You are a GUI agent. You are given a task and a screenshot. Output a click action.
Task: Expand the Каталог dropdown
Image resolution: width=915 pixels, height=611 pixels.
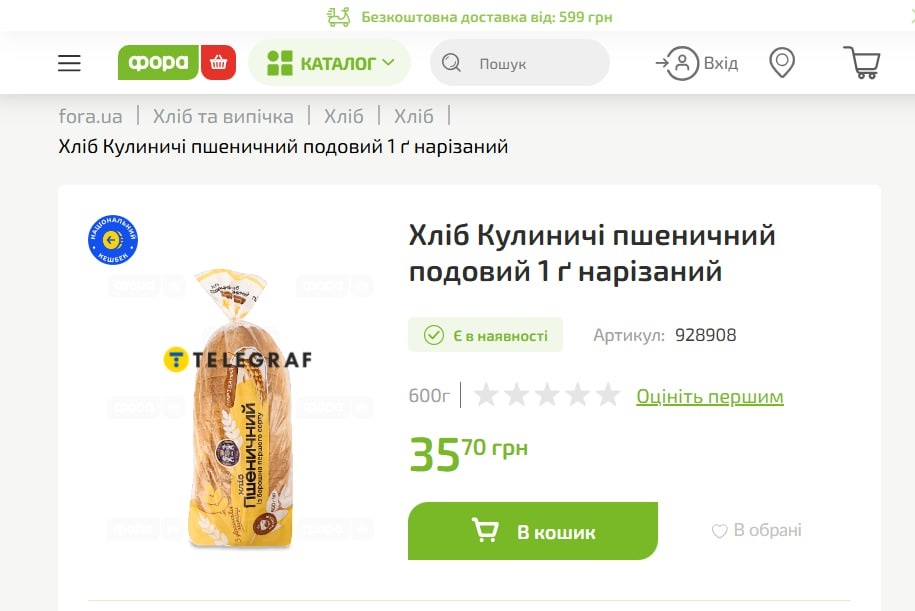[x=330, y=62]
